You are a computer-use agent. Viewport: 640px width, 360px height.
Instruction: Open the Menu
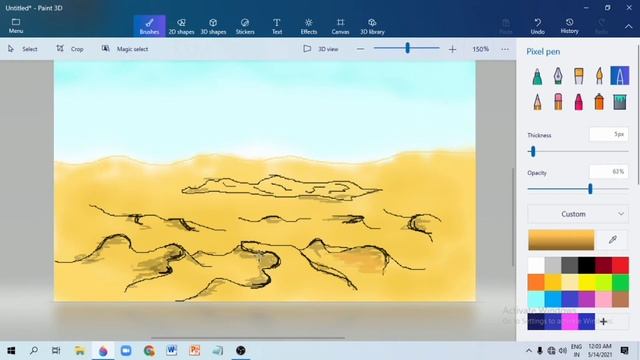tap(16, 26)
